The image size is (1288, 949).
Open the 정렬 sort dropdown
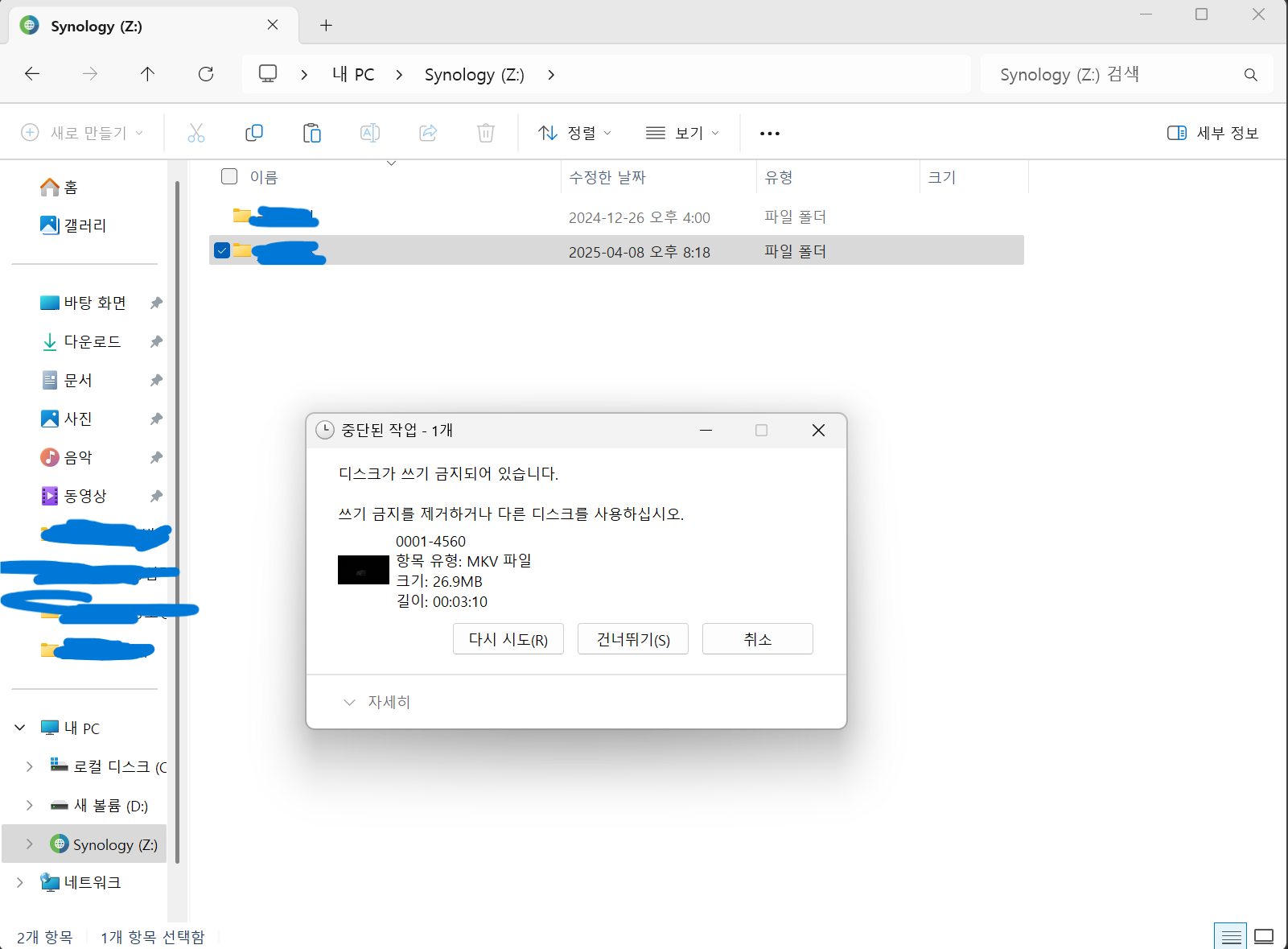[x=574, y=133]
